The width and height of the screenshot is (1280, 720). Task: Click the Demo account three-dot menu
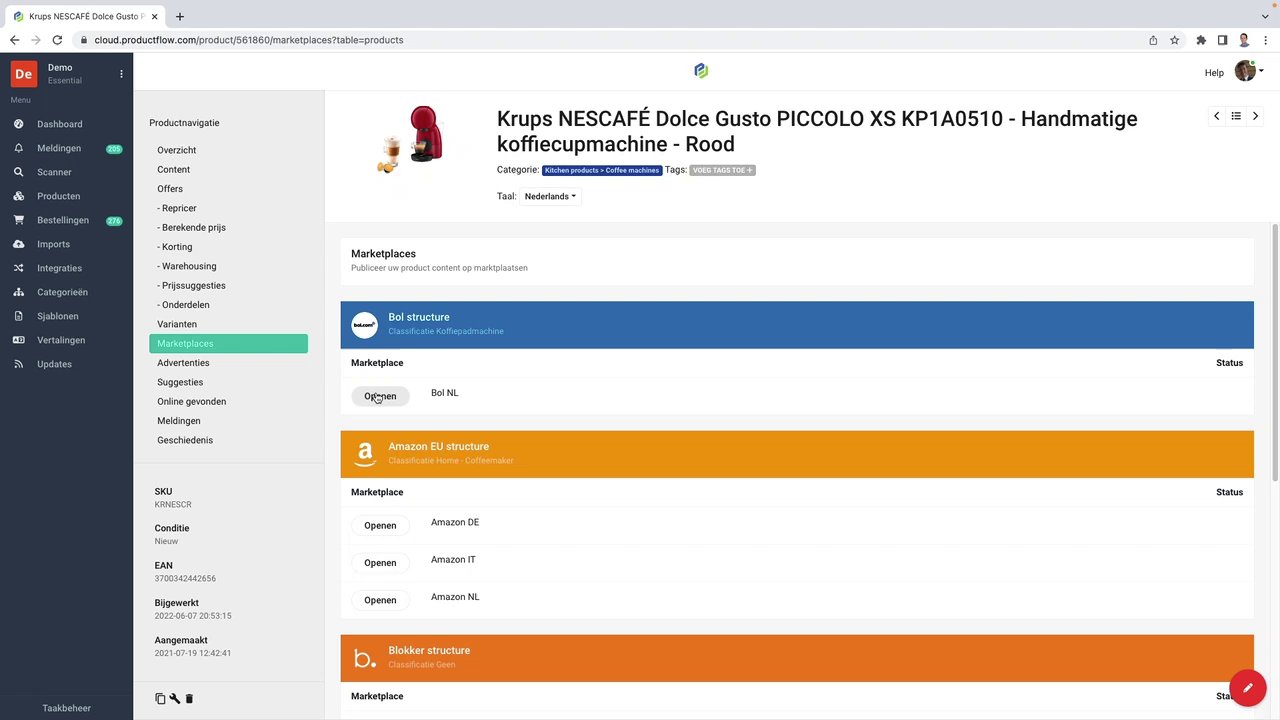tap(121, 74)
